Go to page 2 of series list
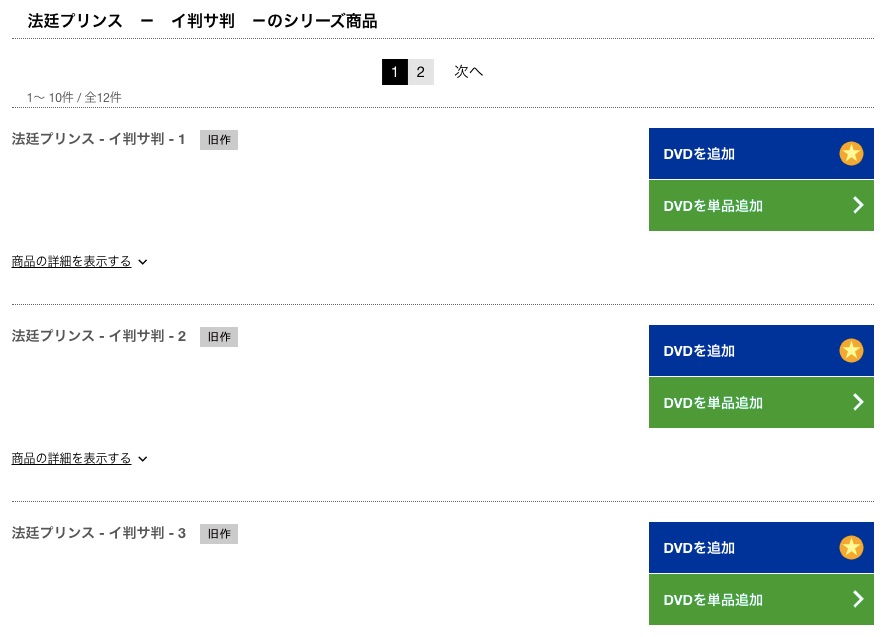This screenshot has height=637, width=888. (x=421, y=72)
